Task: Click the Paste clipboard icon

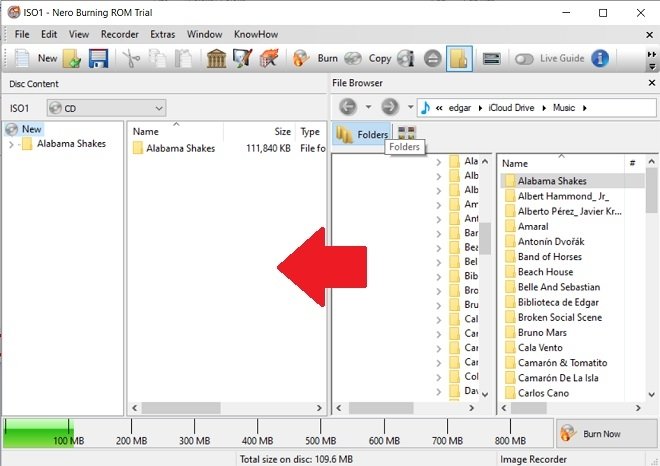Action: (x=184, y=58)
